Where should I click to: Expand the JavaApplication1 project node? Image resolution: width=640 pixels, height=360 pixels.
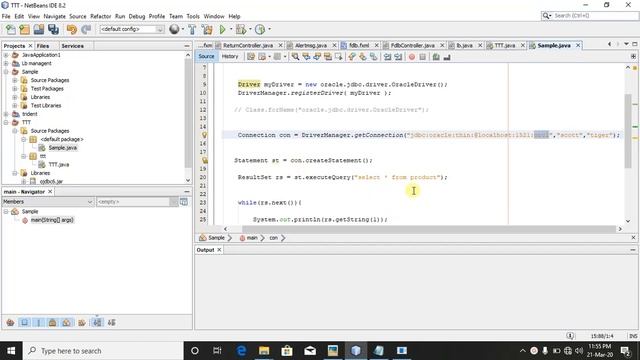point(6,55)
